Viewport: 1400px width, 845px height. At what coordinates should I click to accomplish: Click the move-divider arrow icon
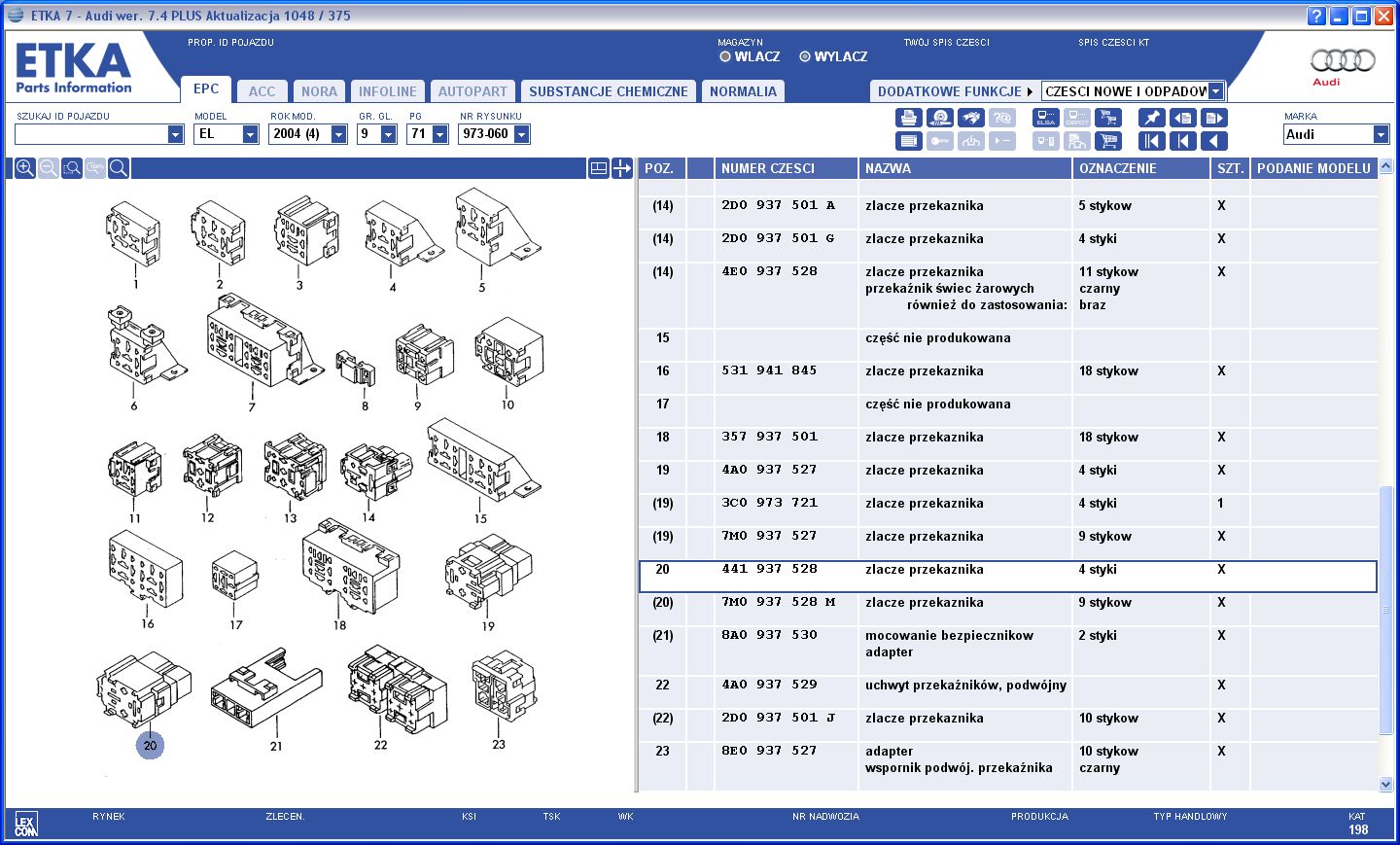coord(622,168)
